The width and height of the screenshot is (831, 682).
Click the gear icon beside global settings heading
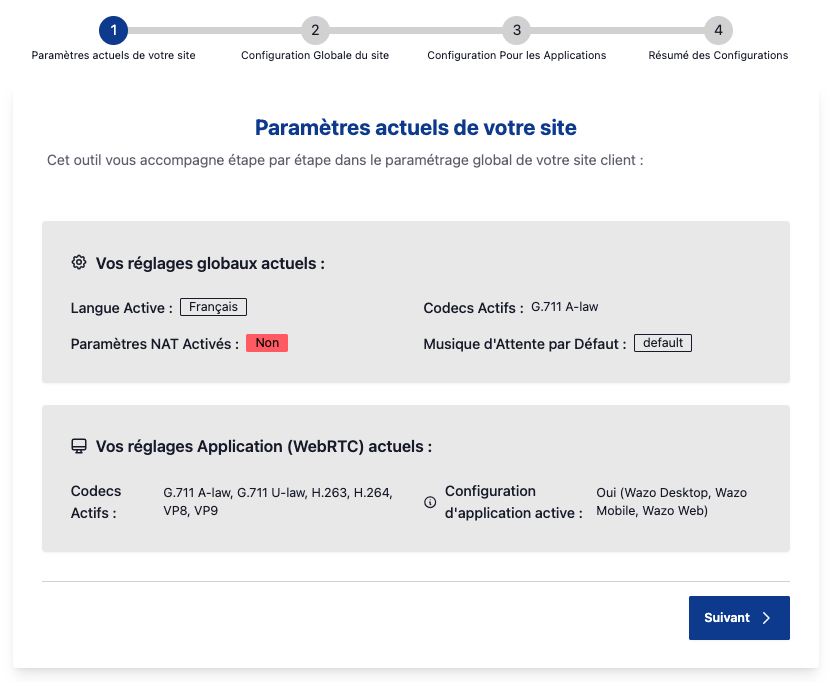pyautogui.click(x=79, y=262)
